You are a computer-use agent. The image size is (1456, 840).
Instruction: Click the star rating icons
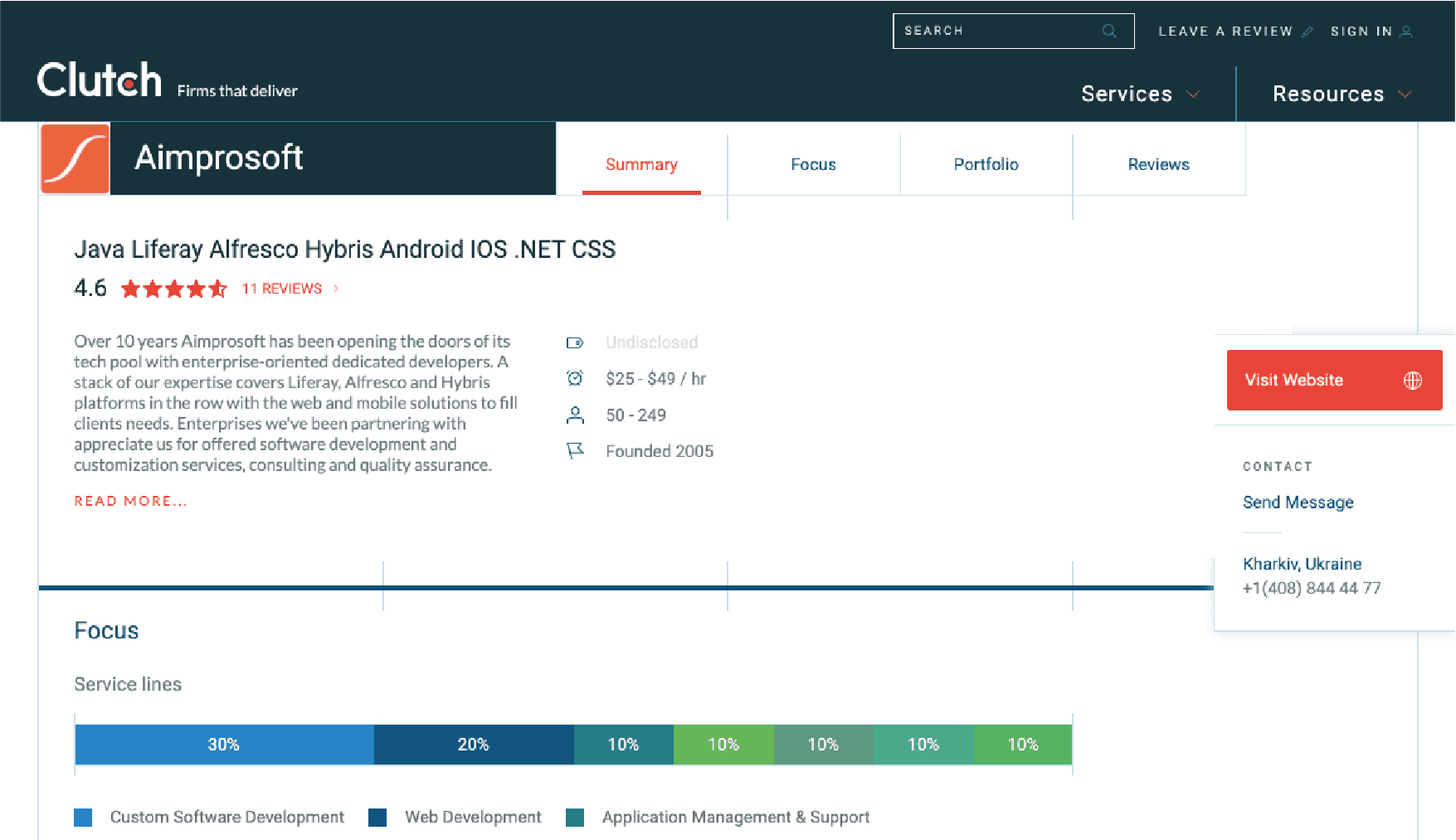tap(174, 289)
